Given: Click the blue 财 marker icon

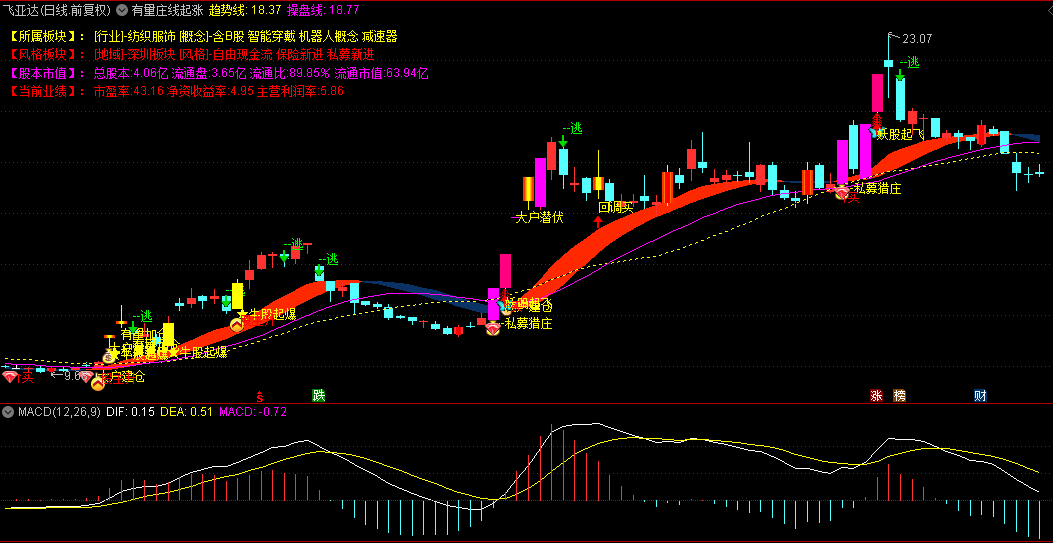Looking at the screenshot, I should [x=980, y=396].
